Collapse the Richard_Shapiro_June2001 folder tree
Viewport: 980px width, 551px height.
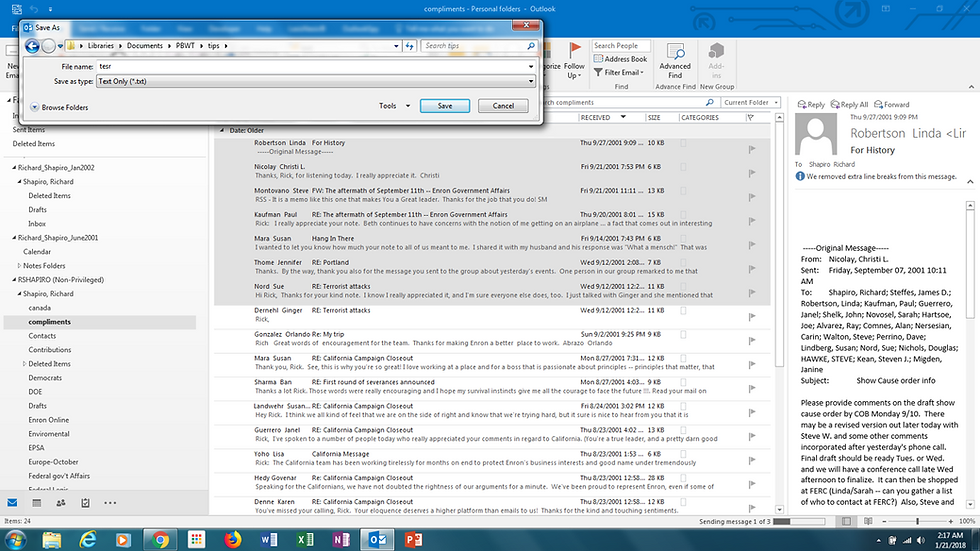[14, 237]
